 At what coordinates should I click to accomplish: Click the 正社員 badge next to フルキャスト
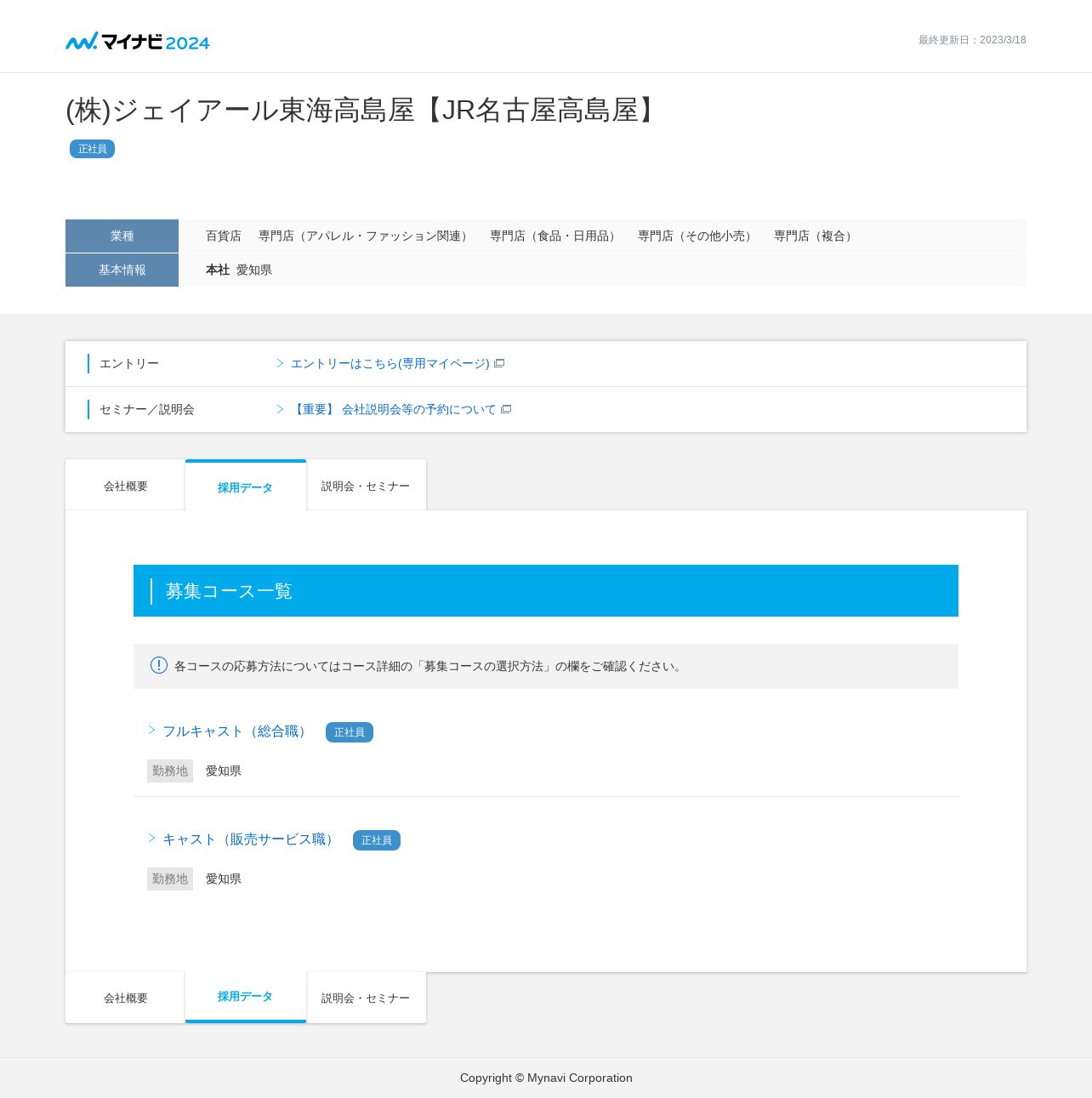[350, 732]
